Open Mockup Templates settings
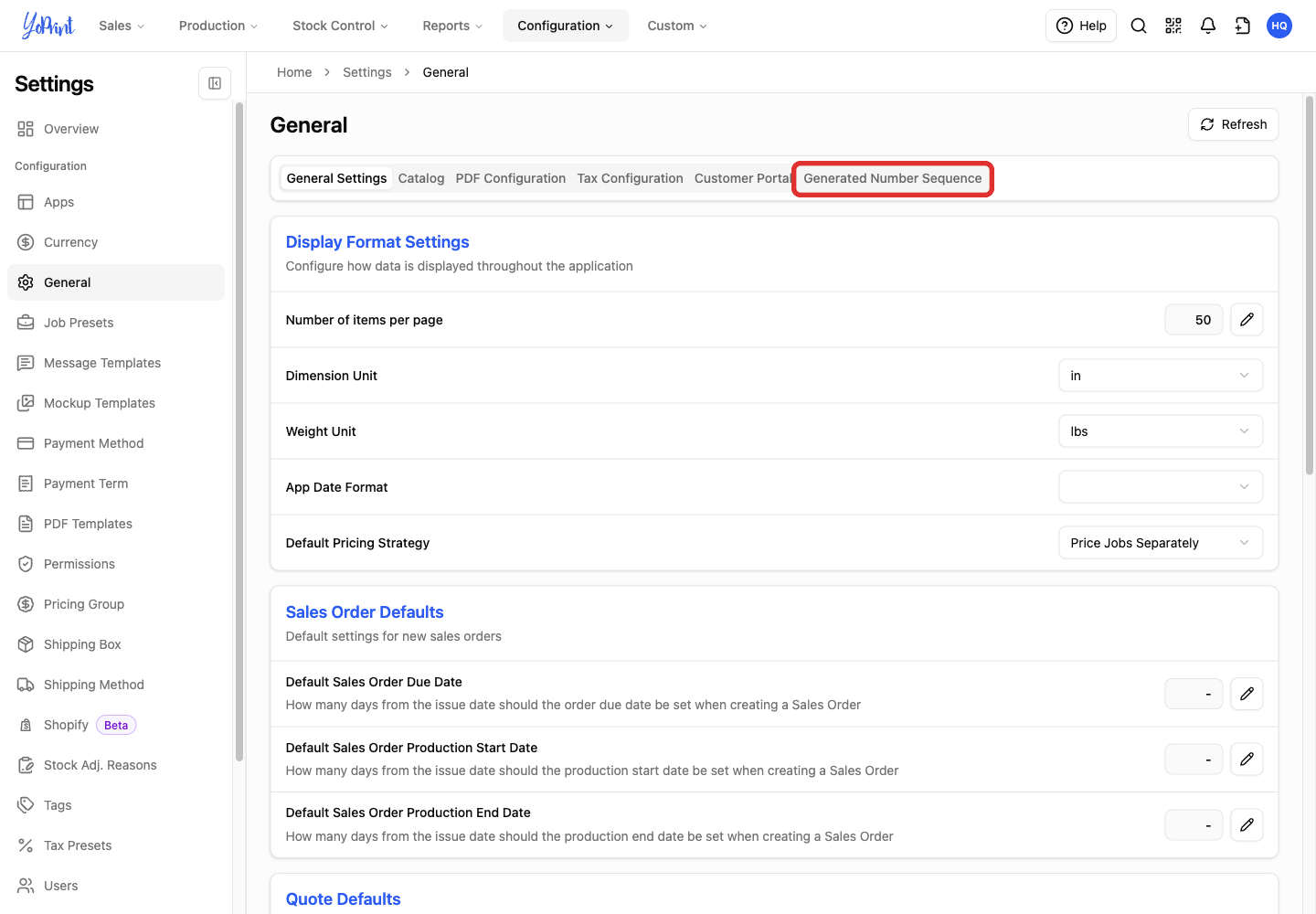The image size is (1316, 914). pos(116,403)
